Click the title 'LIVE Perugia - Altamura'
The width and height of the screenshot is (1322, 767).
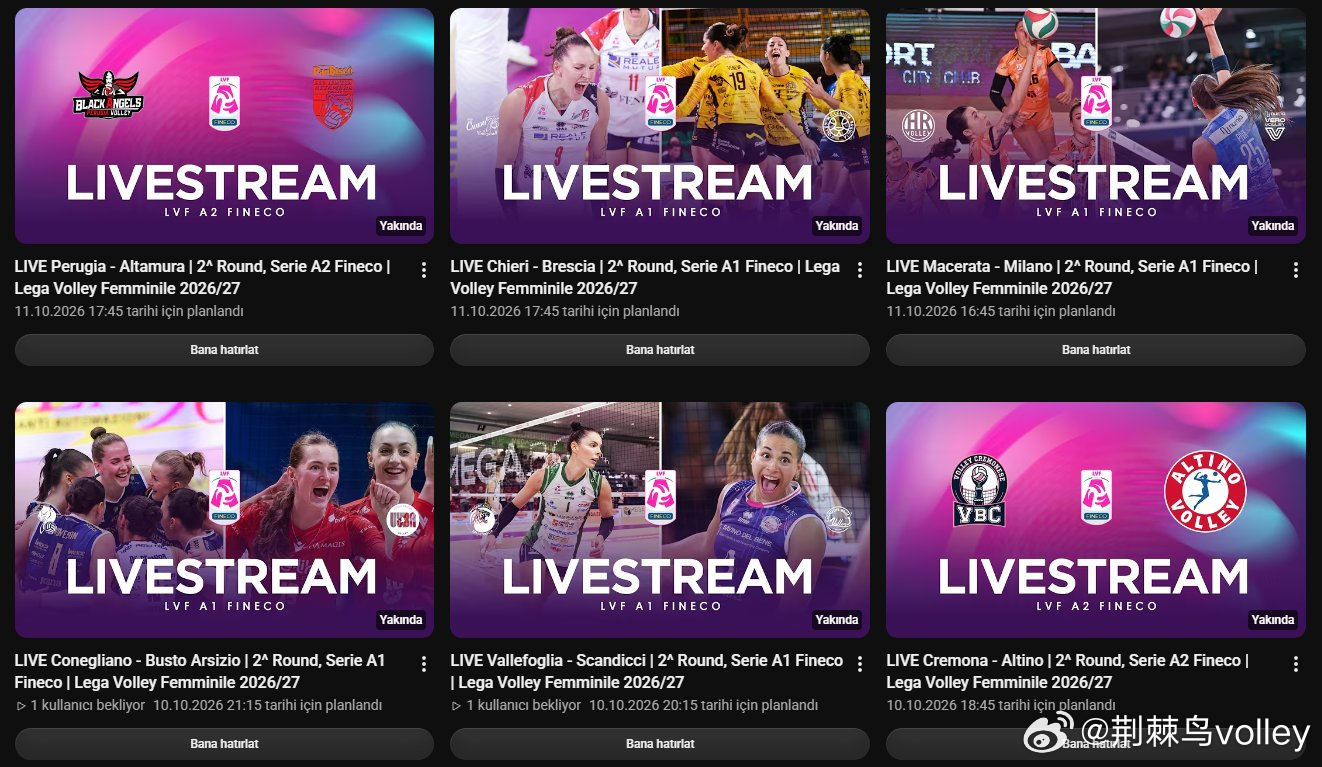tap(203, 277)
